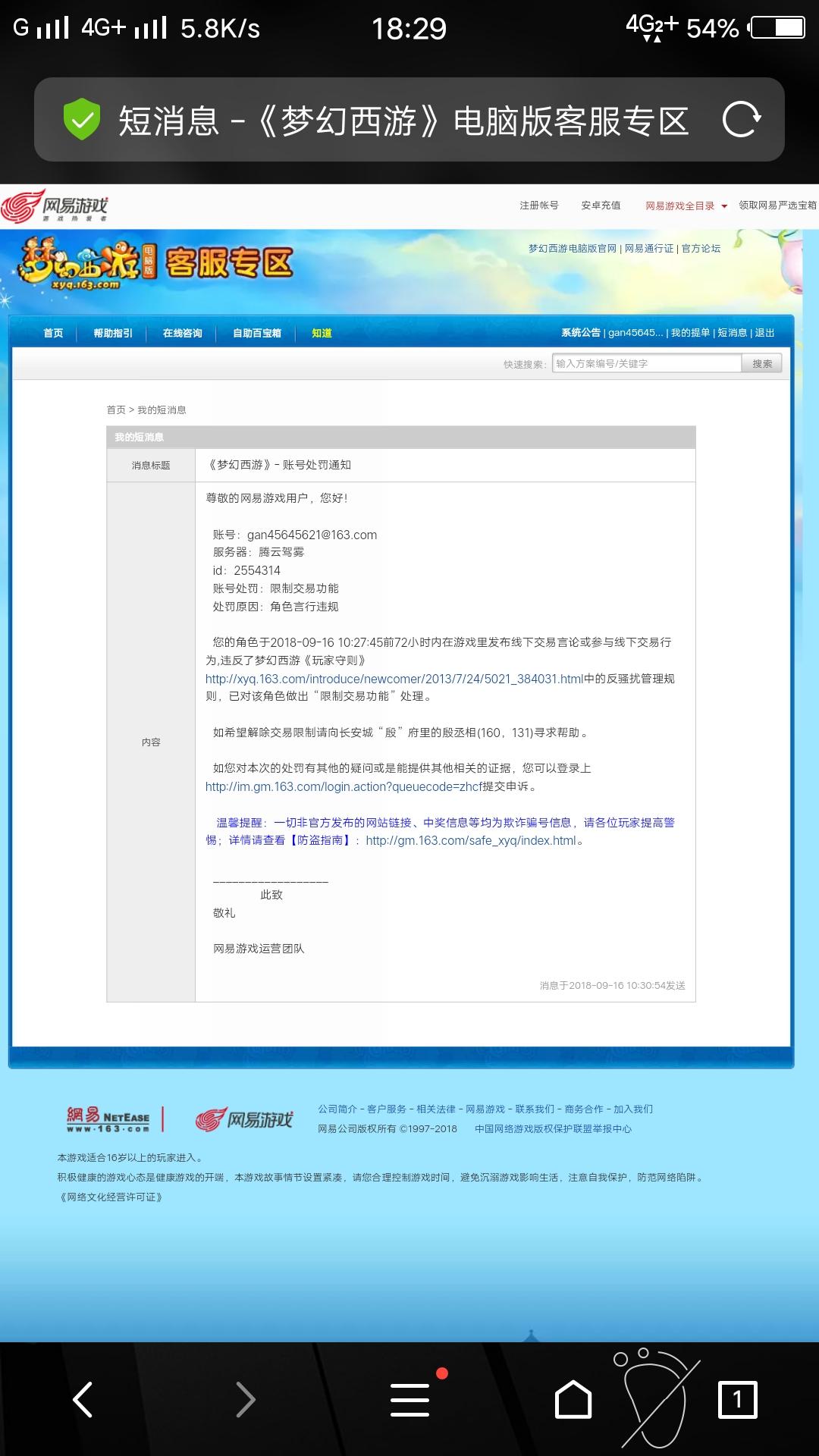Tap the browser address bar title

[403, 121]
